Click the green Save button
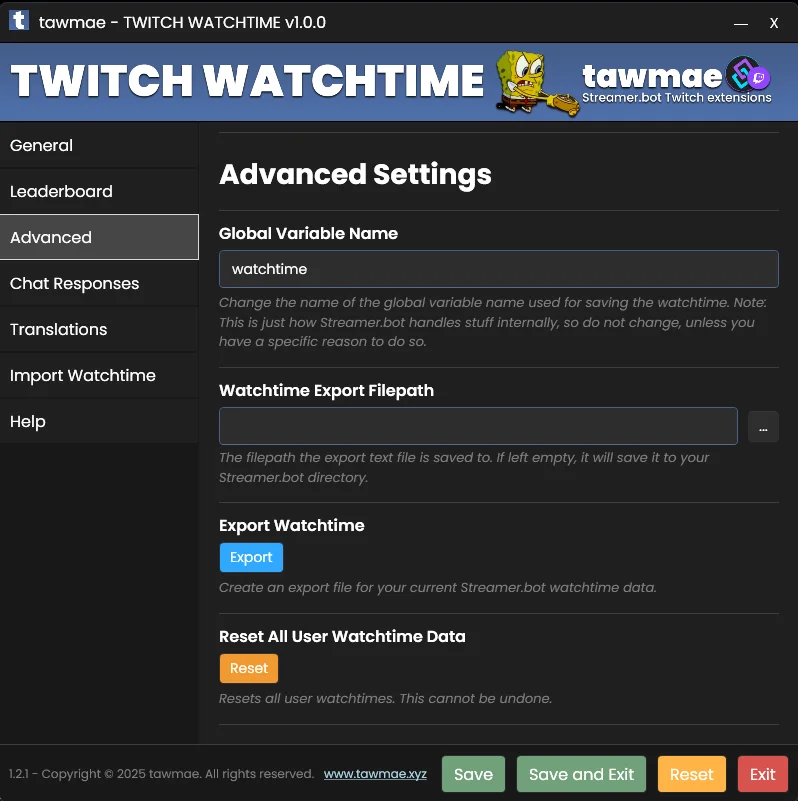Viewport: 798px width, 801px height. [x=473, y=774]
